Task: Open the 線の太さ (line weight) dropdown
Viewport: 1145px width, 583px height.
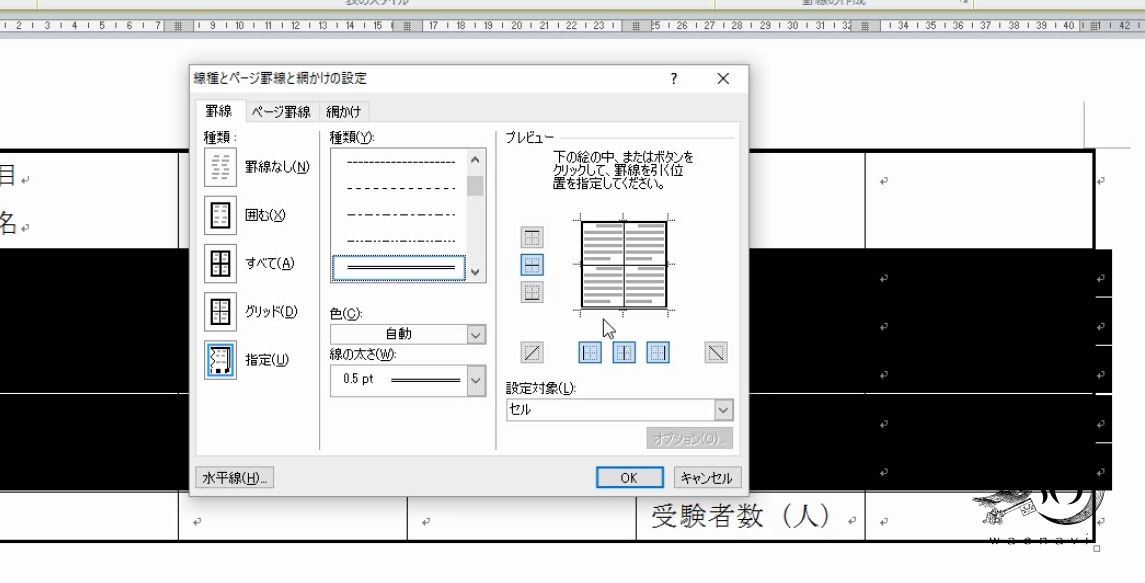Action: tap(476, 380)
